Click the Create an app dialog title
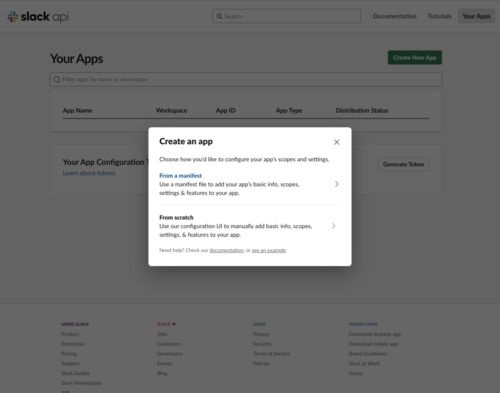 point(186,141)
